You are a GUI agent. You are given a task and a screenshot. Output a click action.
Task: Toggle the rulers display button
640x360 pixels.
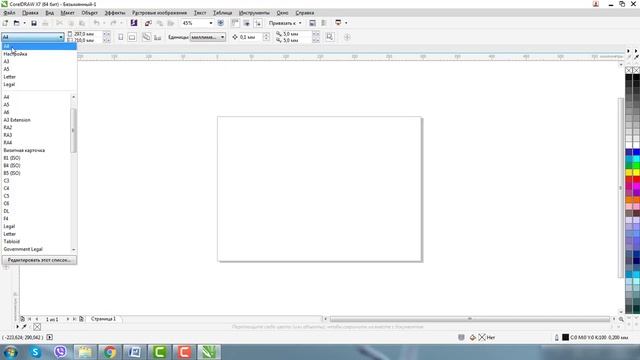point(235,23)
